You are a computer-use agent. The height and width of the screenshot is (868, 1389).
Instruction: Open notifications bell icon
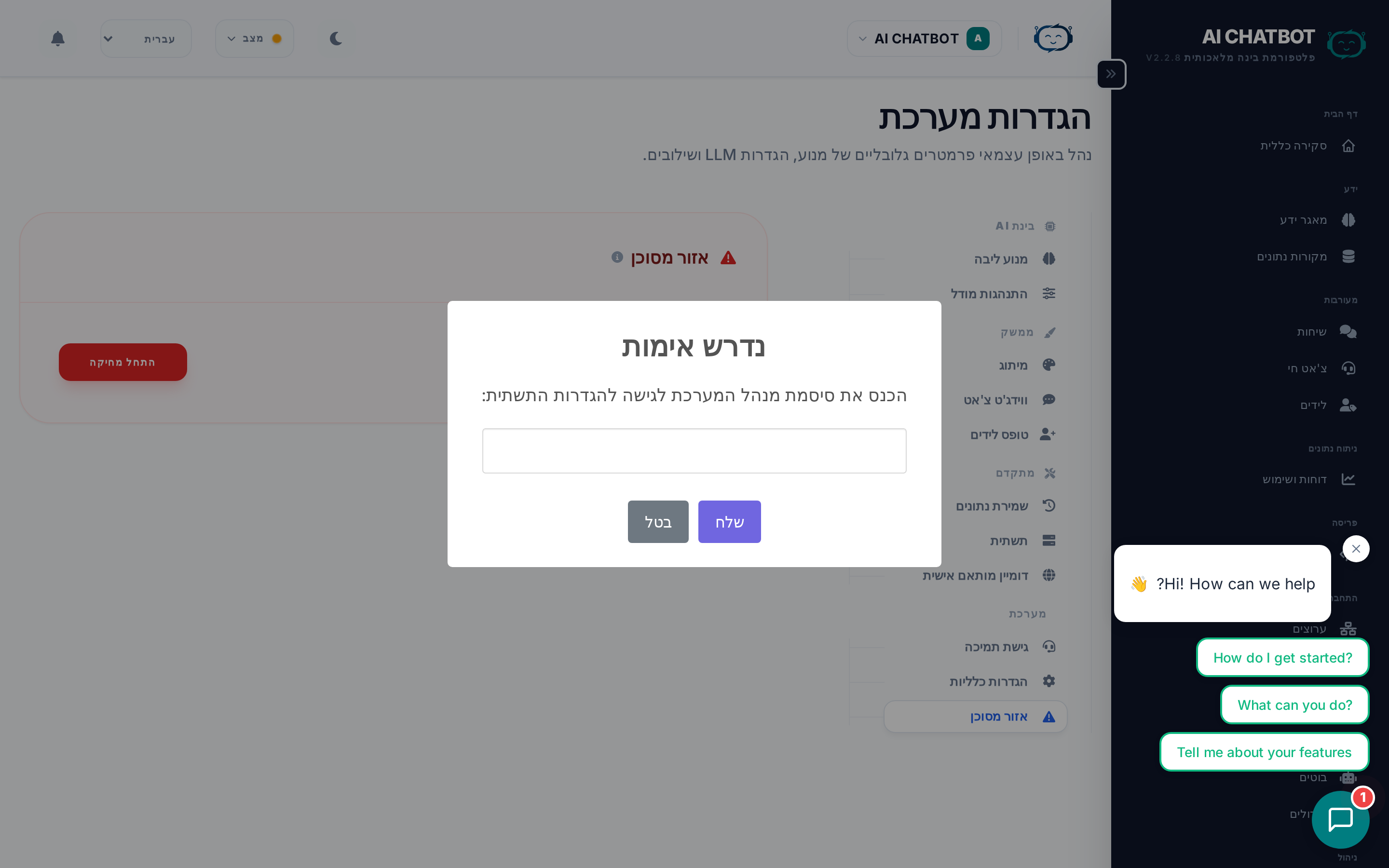(x=57, y=39)
